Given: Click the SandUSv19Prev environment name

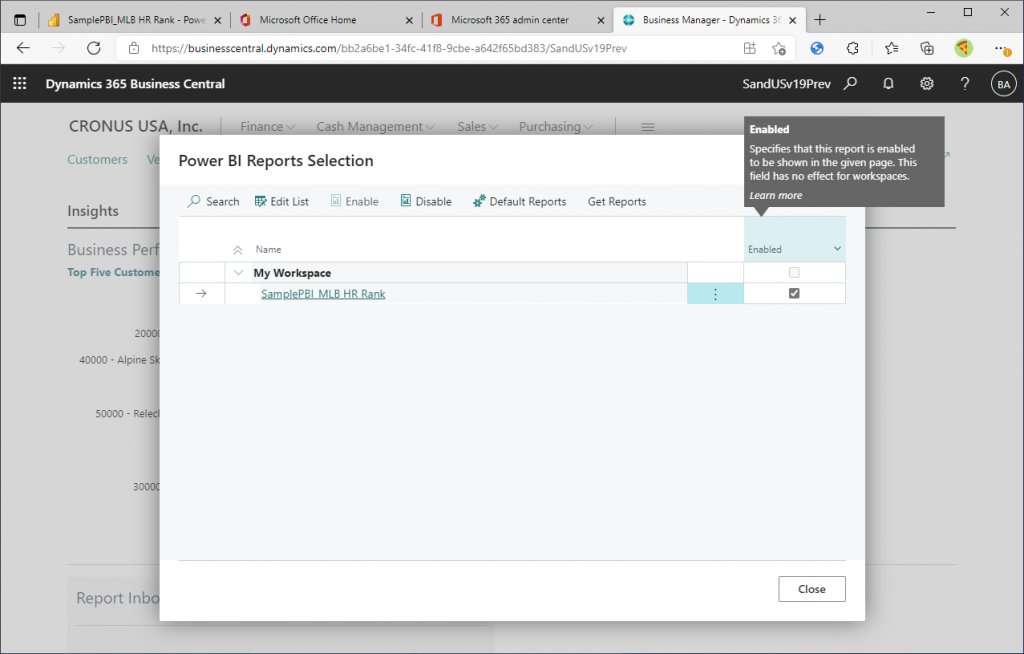Looking at the screenshot, I should click(786, 84).
